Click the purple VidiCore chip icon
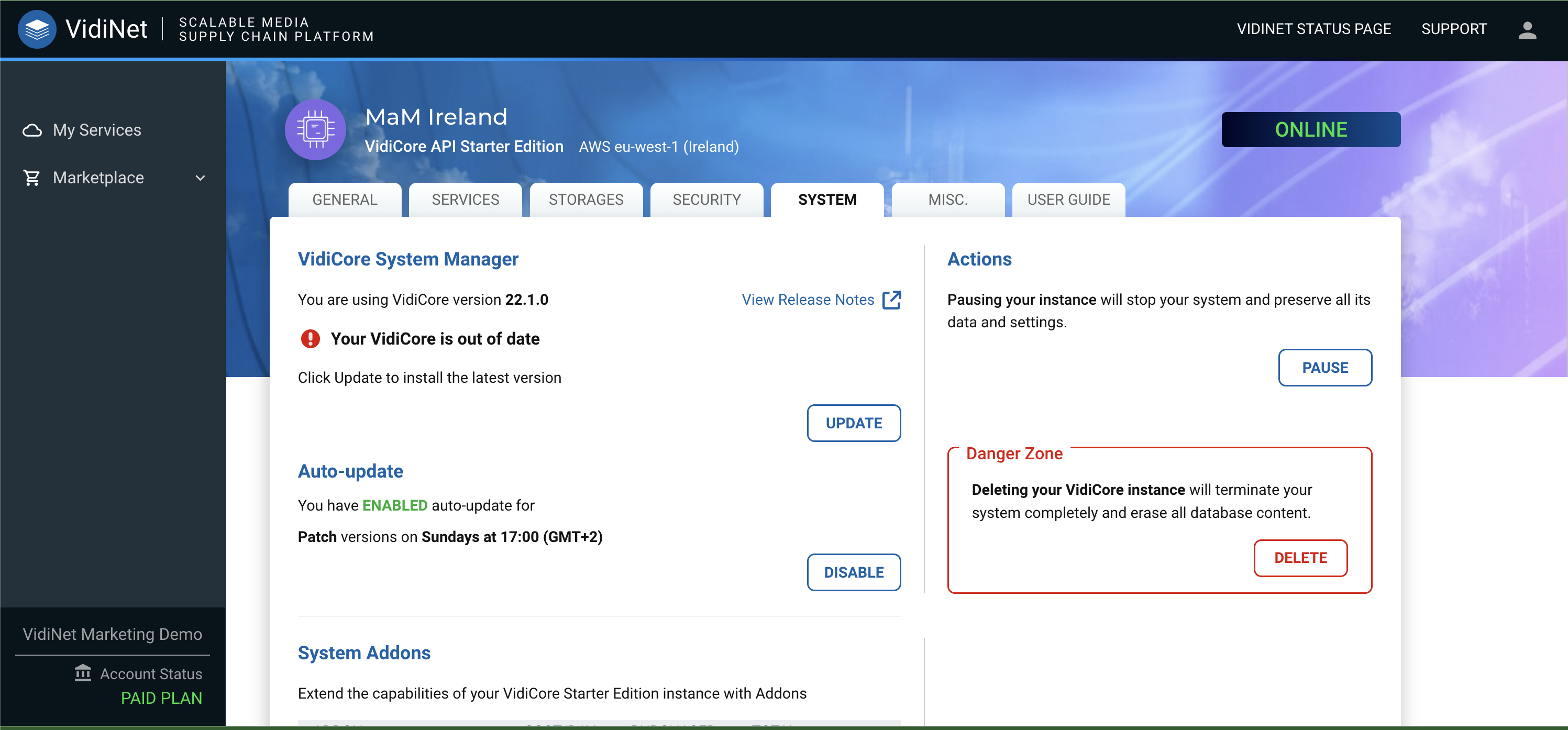This screenshot has width=1568, height=730. pos(315,130)
